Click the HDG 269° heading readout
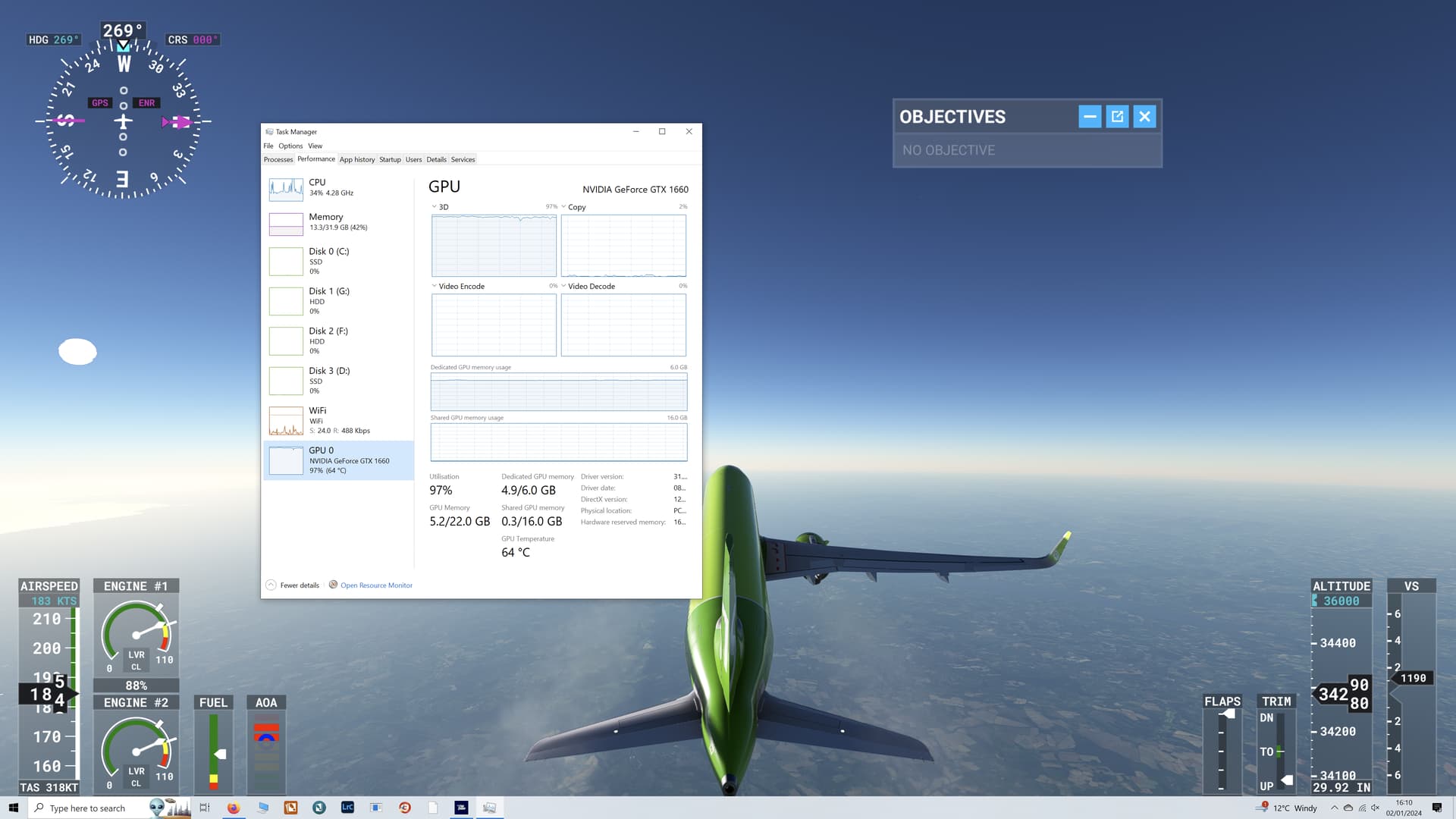The height and width of the screenshot is (819, 1456). tap(53, 39)
